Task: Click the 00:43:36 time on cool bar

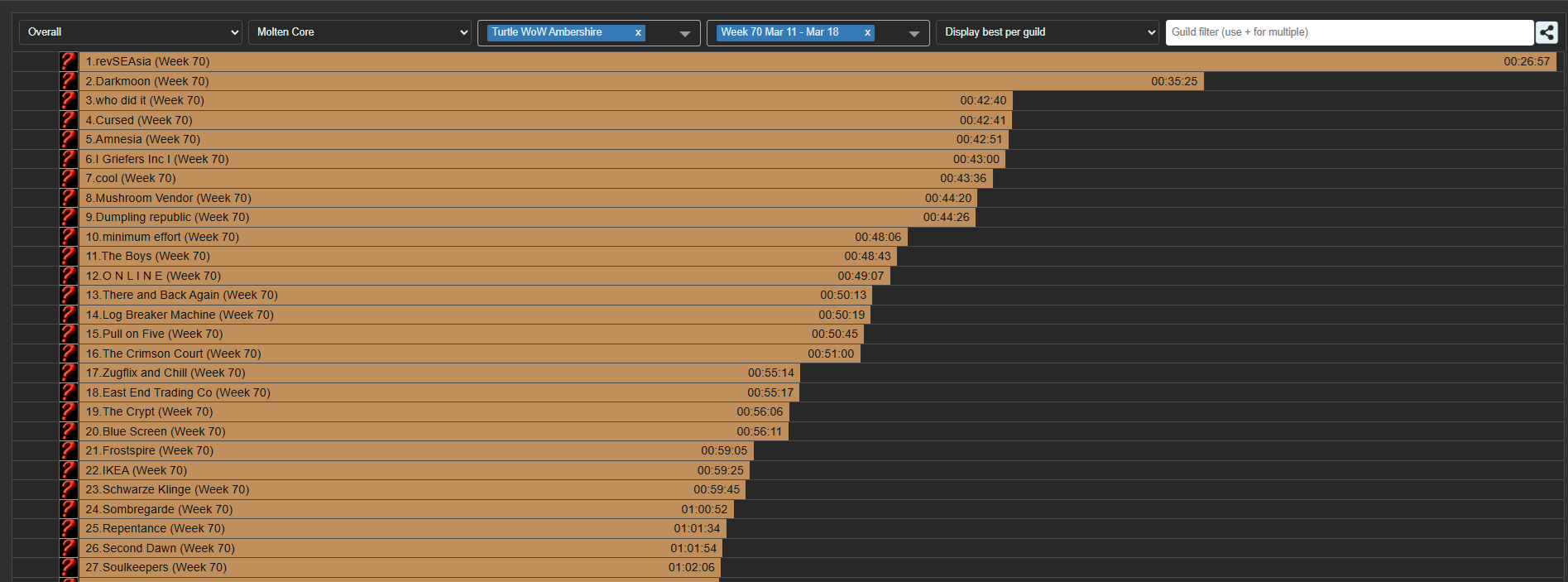Action: [x=963, y=178]
